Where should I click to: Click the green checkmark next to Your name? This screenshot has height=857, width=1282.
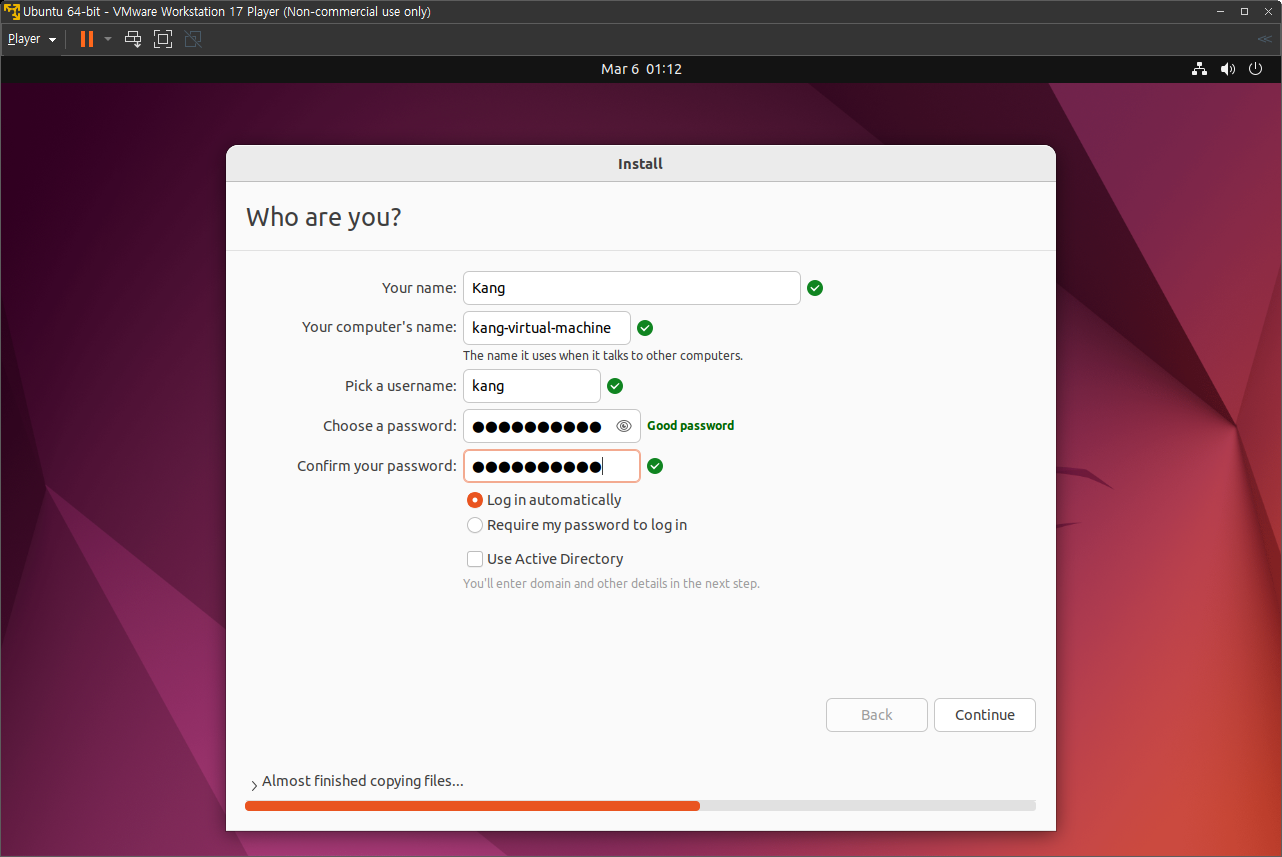pos(815,288)
